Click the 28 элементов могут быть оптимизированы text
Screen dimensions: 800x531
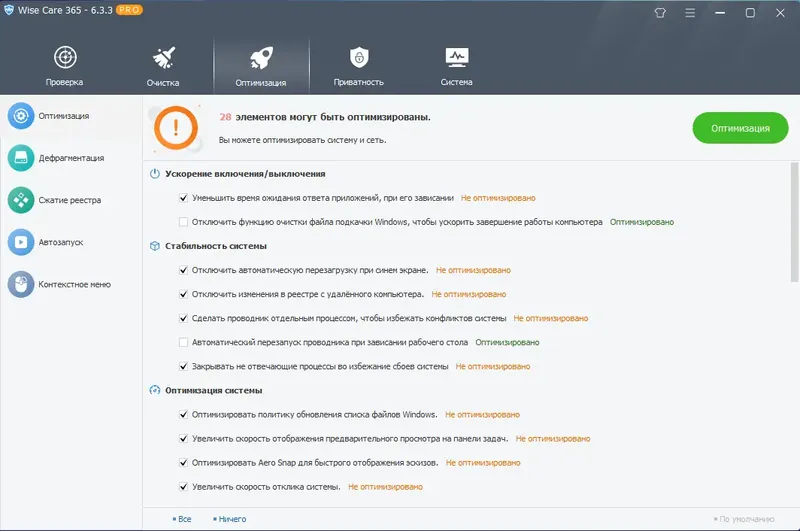(x=325, y=117)
